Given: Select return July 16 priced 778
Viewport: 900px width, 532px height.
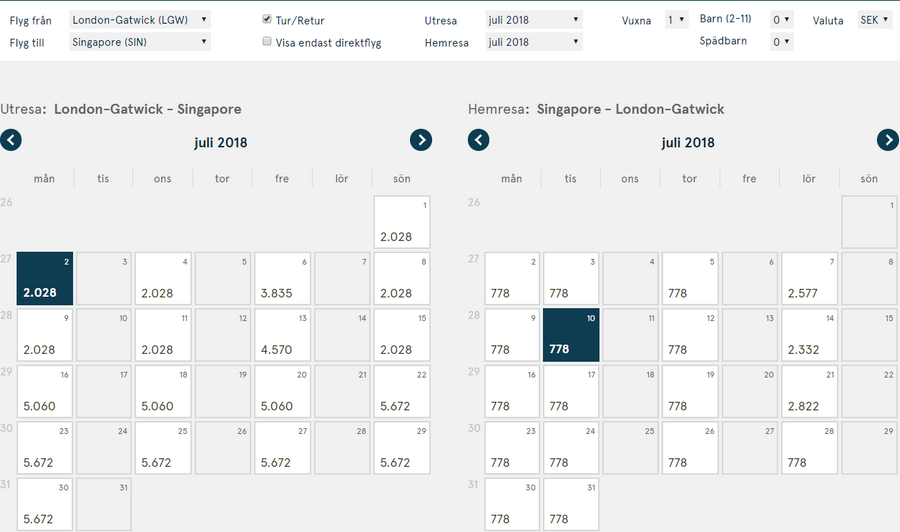Looking at the screenshot, I should [512, 391].
